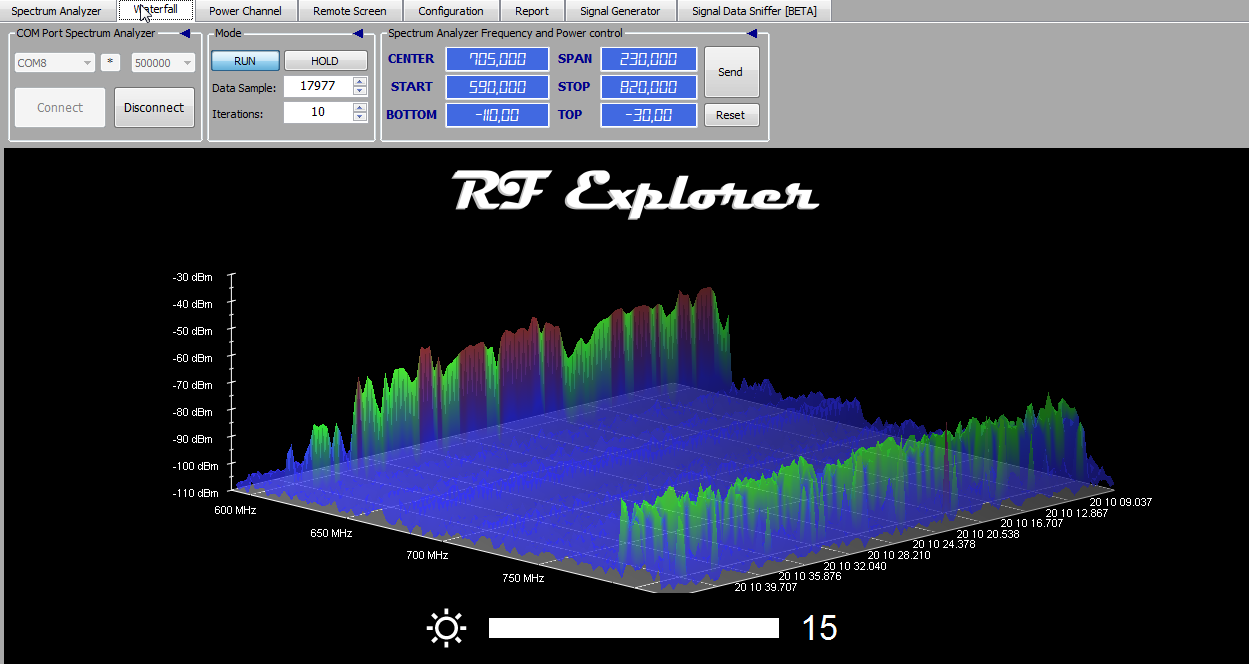
Task: Go to the Remote Screen tab
Action: pos(350,11)
